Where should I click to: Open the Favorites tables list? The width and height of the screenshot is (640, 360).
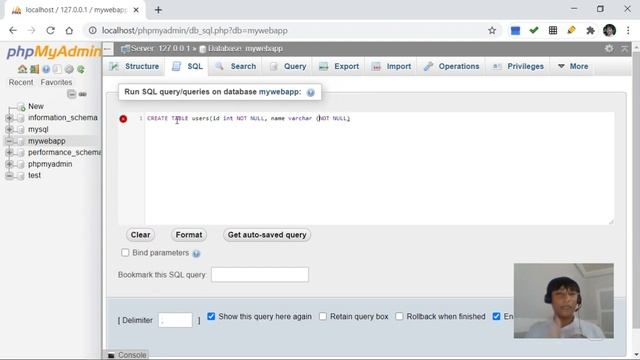[x=56, y=82]
